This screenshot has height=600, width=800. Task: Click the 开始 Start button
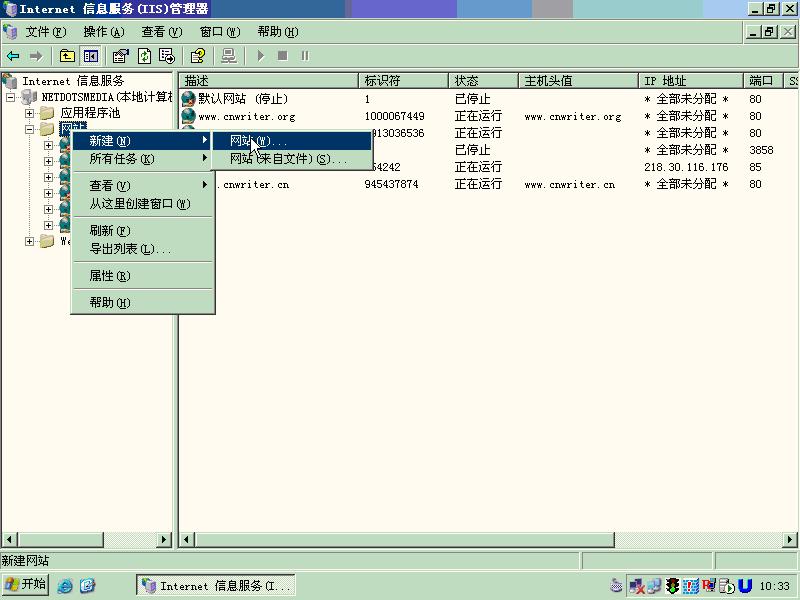(x=26, y=585)
